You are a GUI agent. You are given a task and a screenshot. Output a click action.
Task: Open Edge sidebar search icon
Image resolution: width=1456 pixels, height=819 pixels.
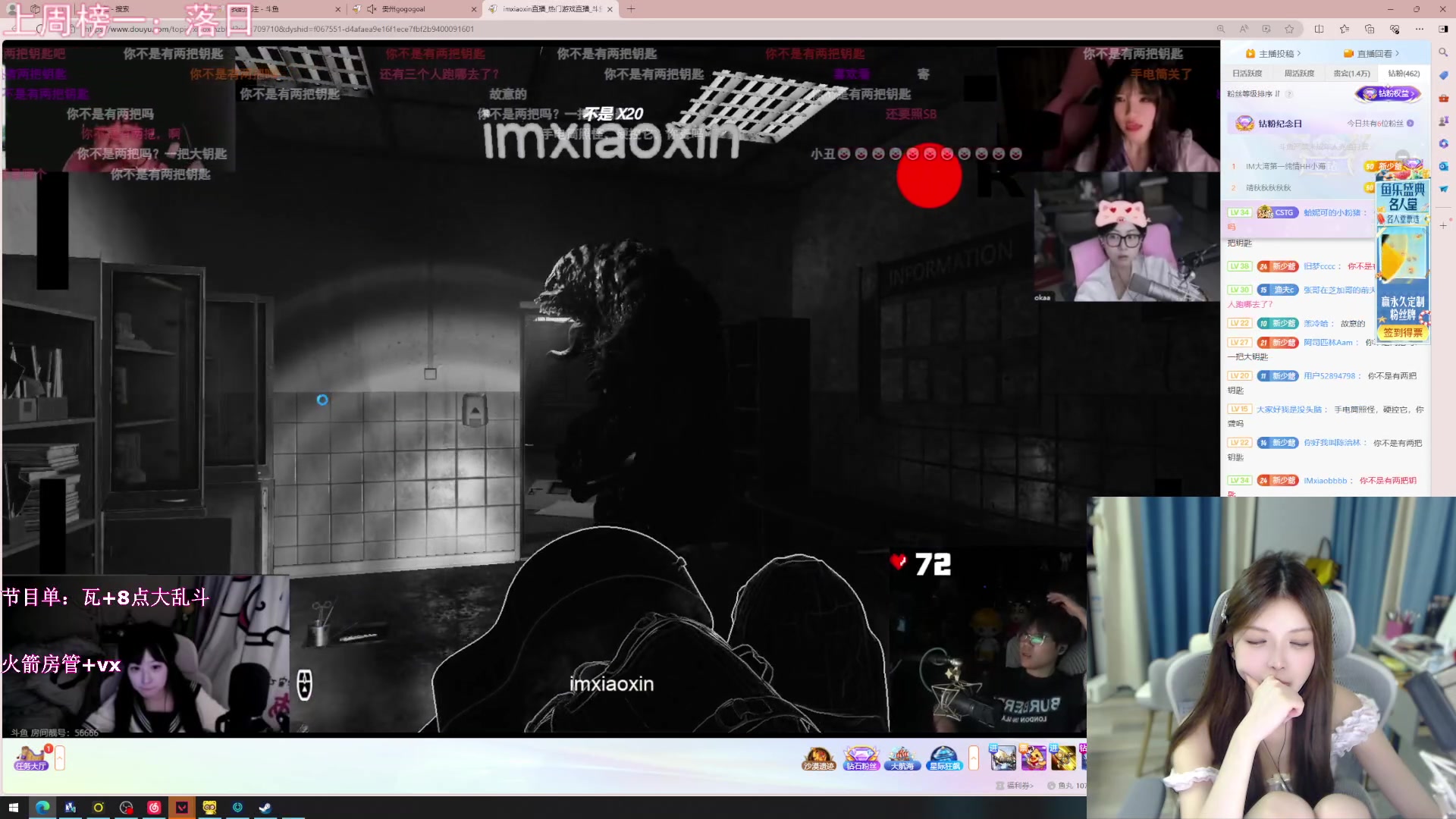click(x=1443, y=52)
